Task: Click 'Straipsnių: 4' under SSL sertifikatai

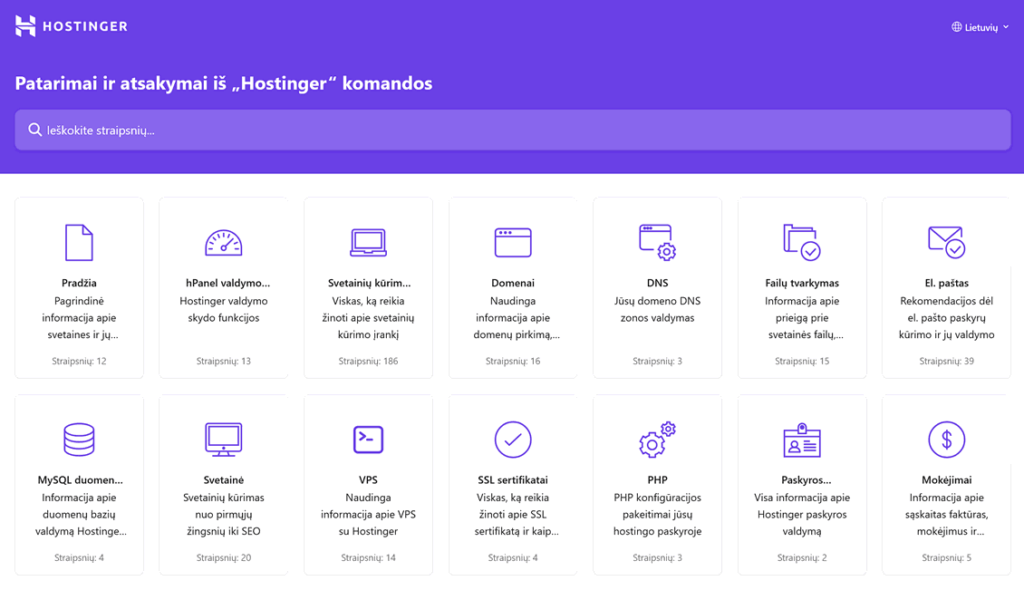Action: click(x=513, y=557)
